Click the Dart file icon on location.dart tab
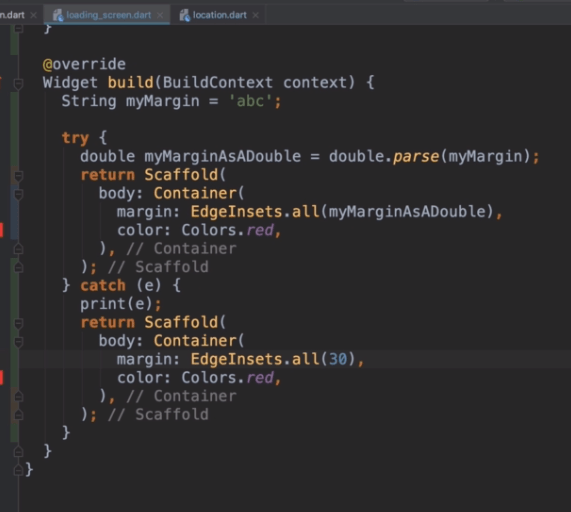Viewport: 571px width, 512px height. pyautogui.click(x=184, y=15)
